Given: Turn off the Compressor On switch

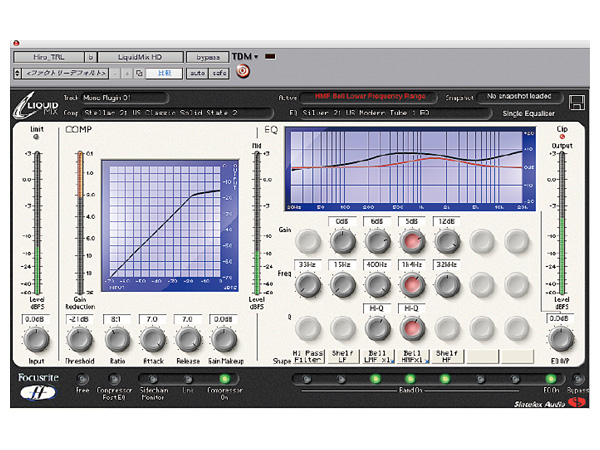Looking at the screenshot, I should (x=225, y=379).
